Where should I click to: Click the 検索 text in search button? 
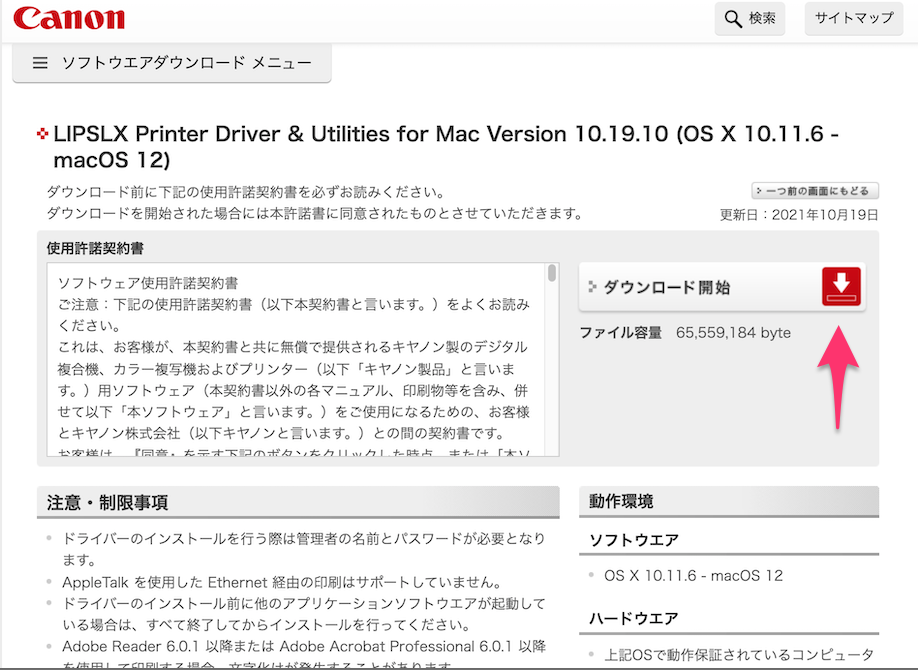(x=762, y=18)
